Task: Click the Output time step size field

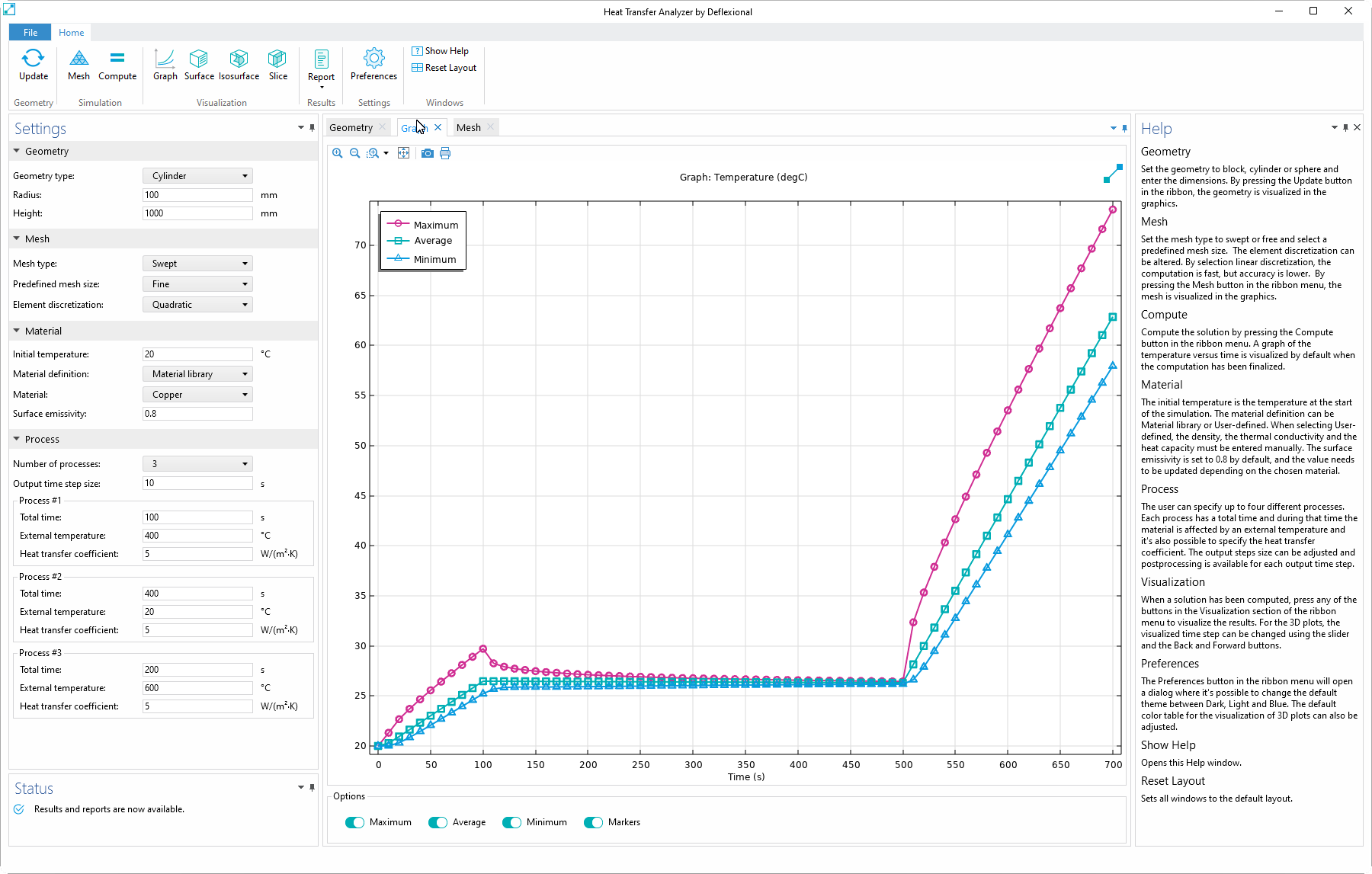Action: pos(197,483)
